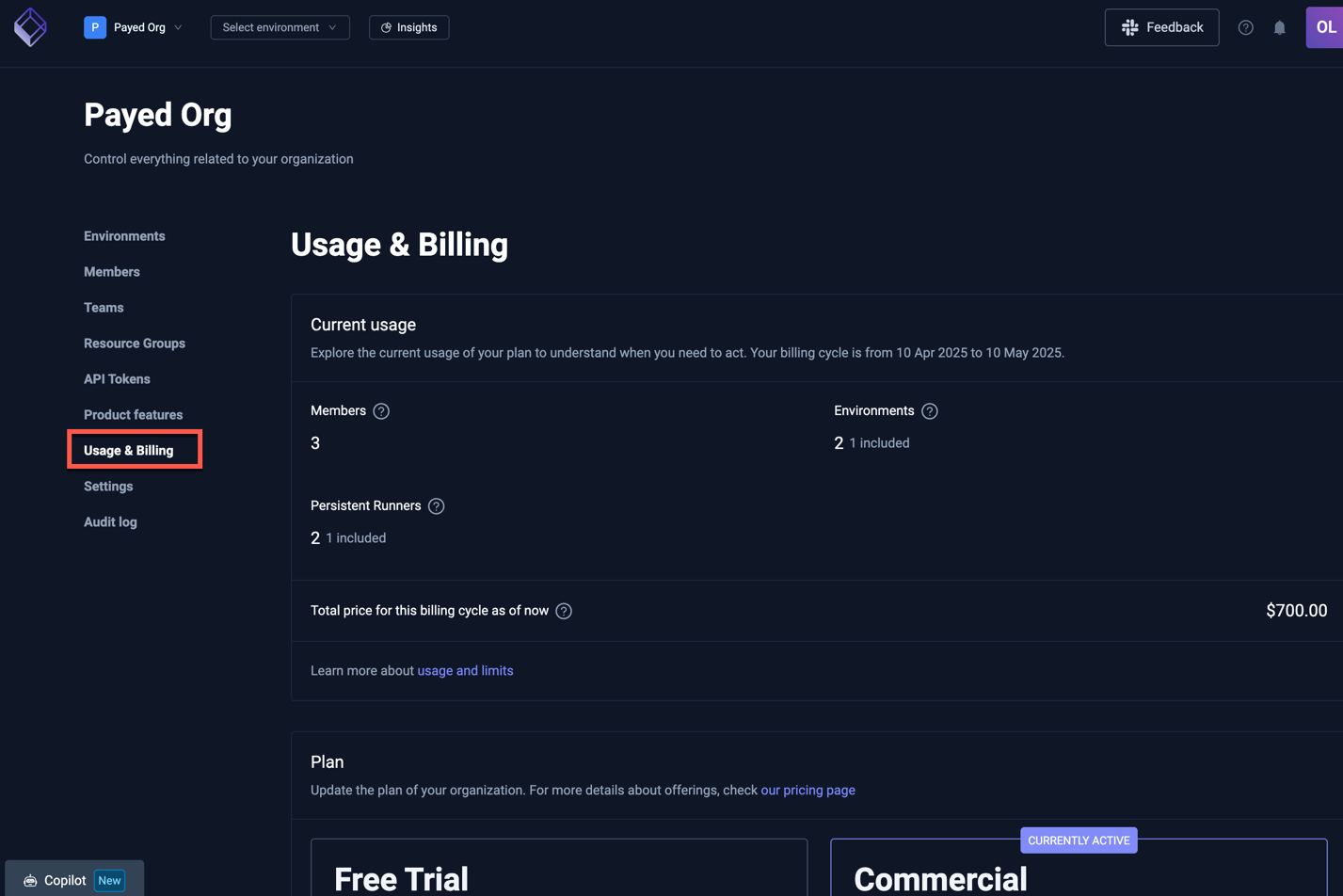
Task: Open the OL user avatar menu
Action: (1324, 27)
